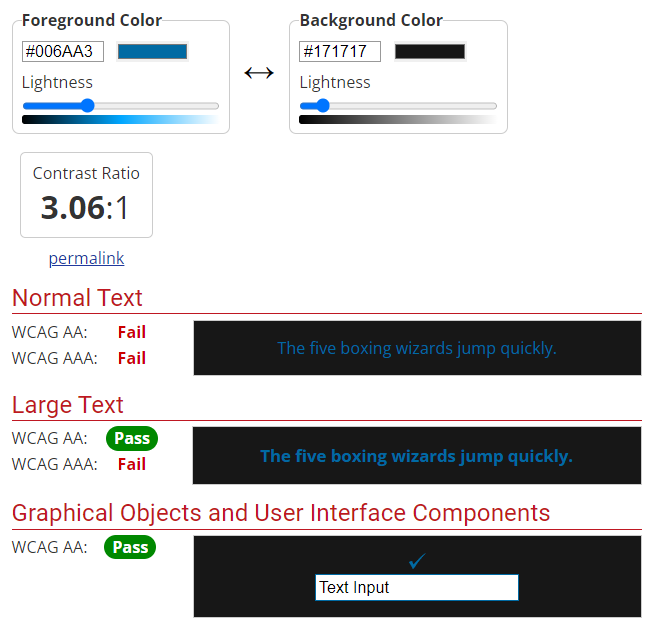Click the foreground Lightness label
Screen dimensions: 652x629
(x=57, y=82)
